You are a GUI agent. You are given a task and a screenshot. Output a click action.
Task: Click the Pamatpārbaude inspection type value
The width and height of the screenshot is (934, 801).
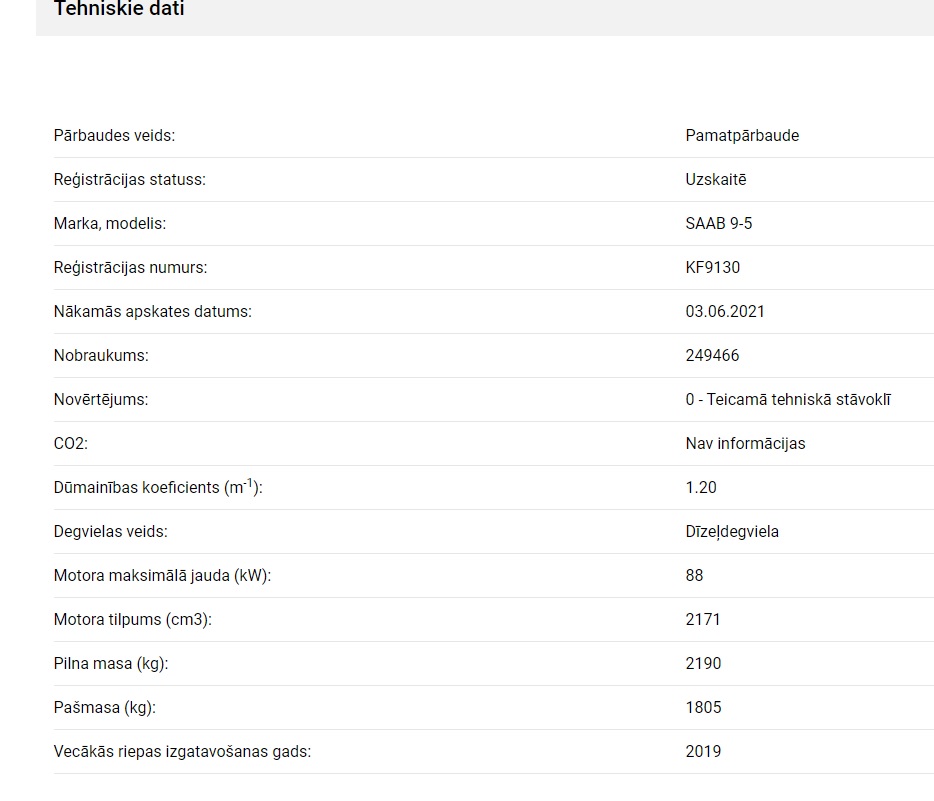742,136
